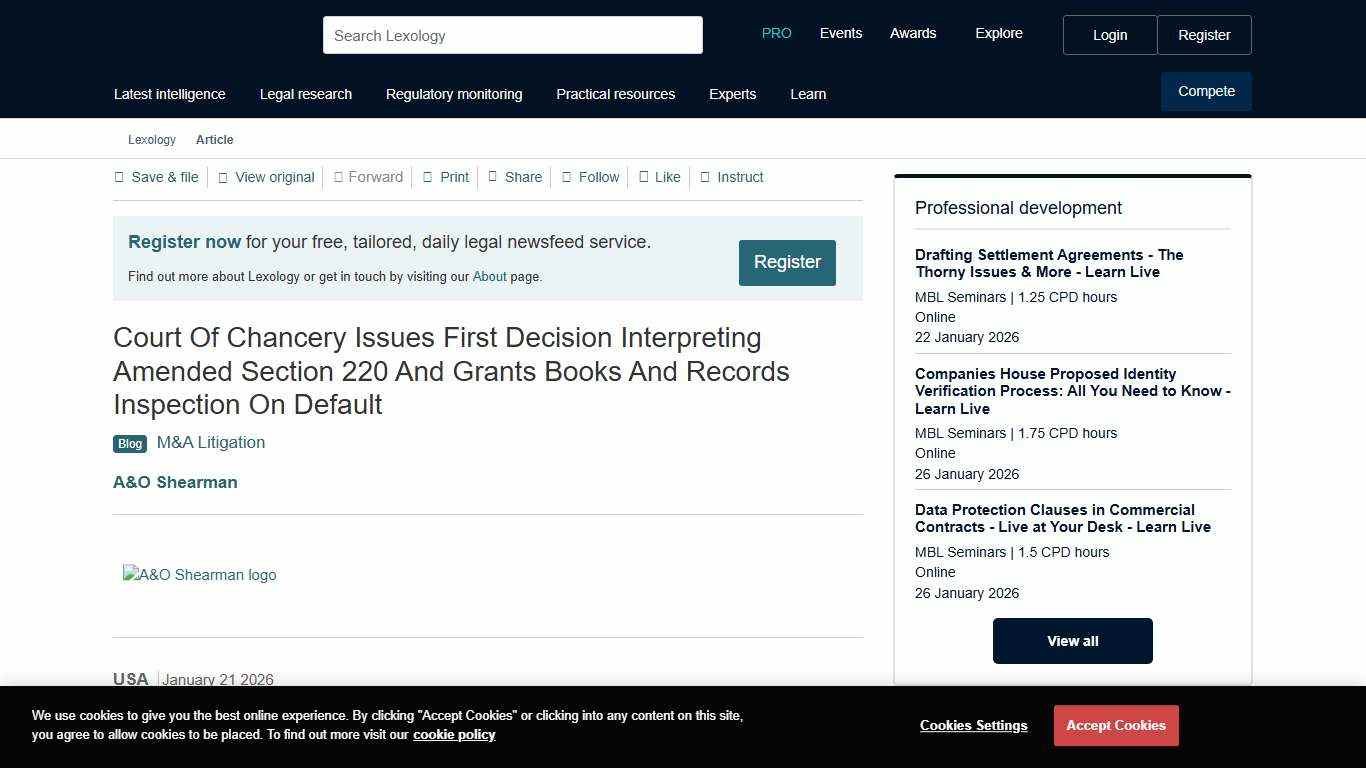Click the Print icon
This screenshot has height=768, width=1366.
click(x=429, y=177)
